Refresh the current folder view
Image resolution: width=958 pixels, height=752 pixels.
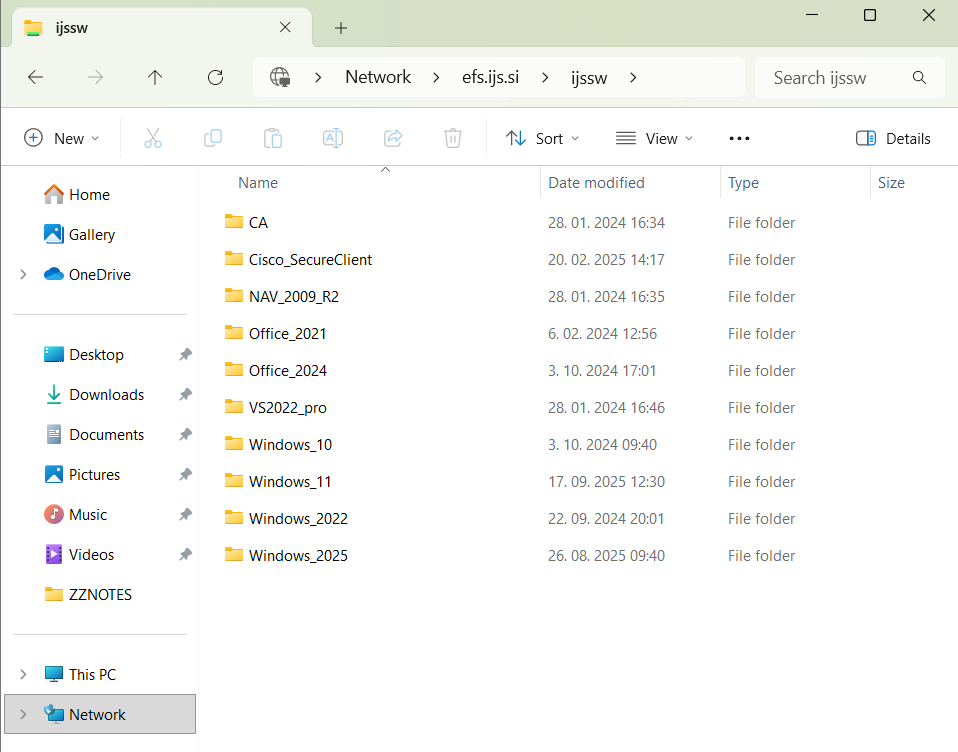click(x=215, y=78)
